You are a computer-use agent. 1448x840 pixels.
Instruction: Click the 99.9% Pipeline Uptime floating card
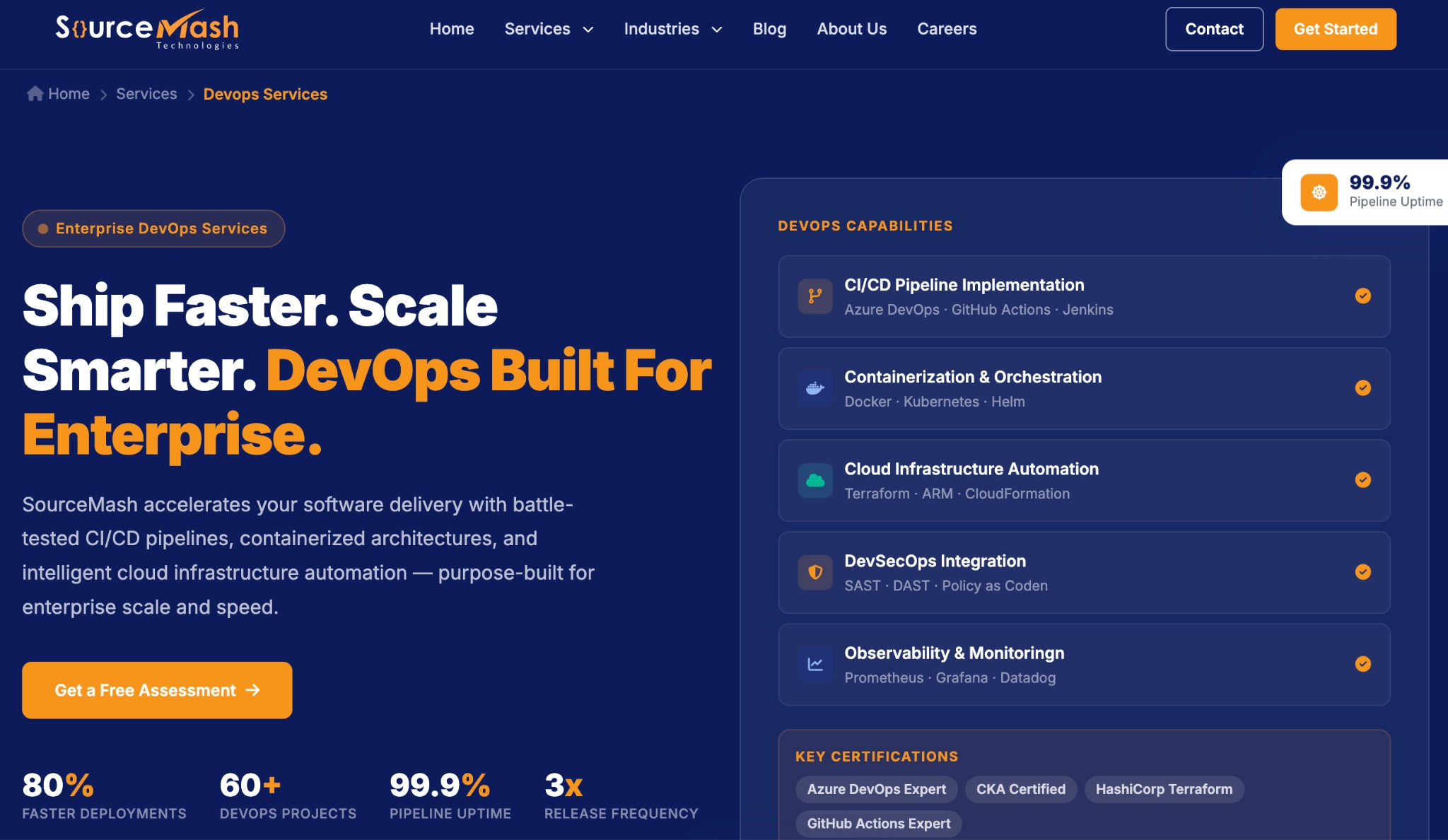1365,192
